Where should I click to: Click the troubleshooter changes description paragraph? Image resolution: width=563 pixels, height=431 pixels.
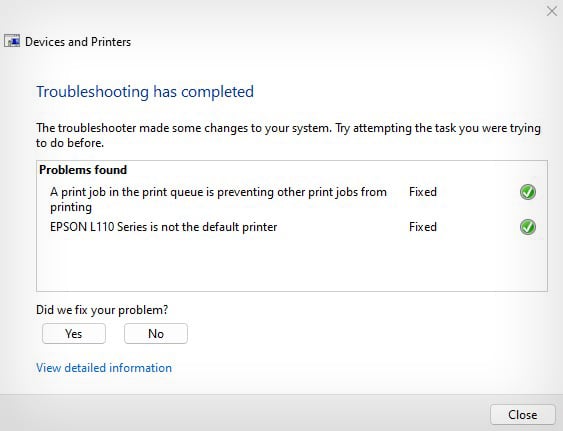pos(288,135)
